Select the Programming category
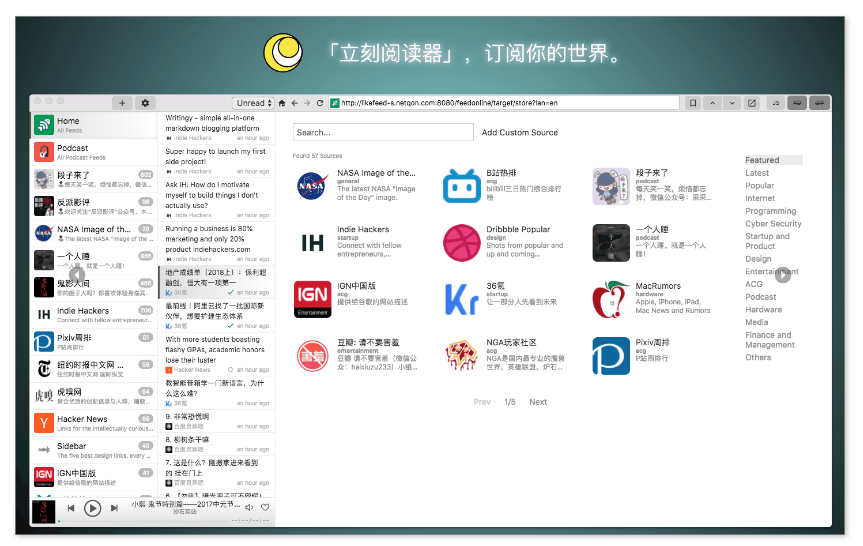This screenshot has height=546, width=863. [x=770, y=211]
